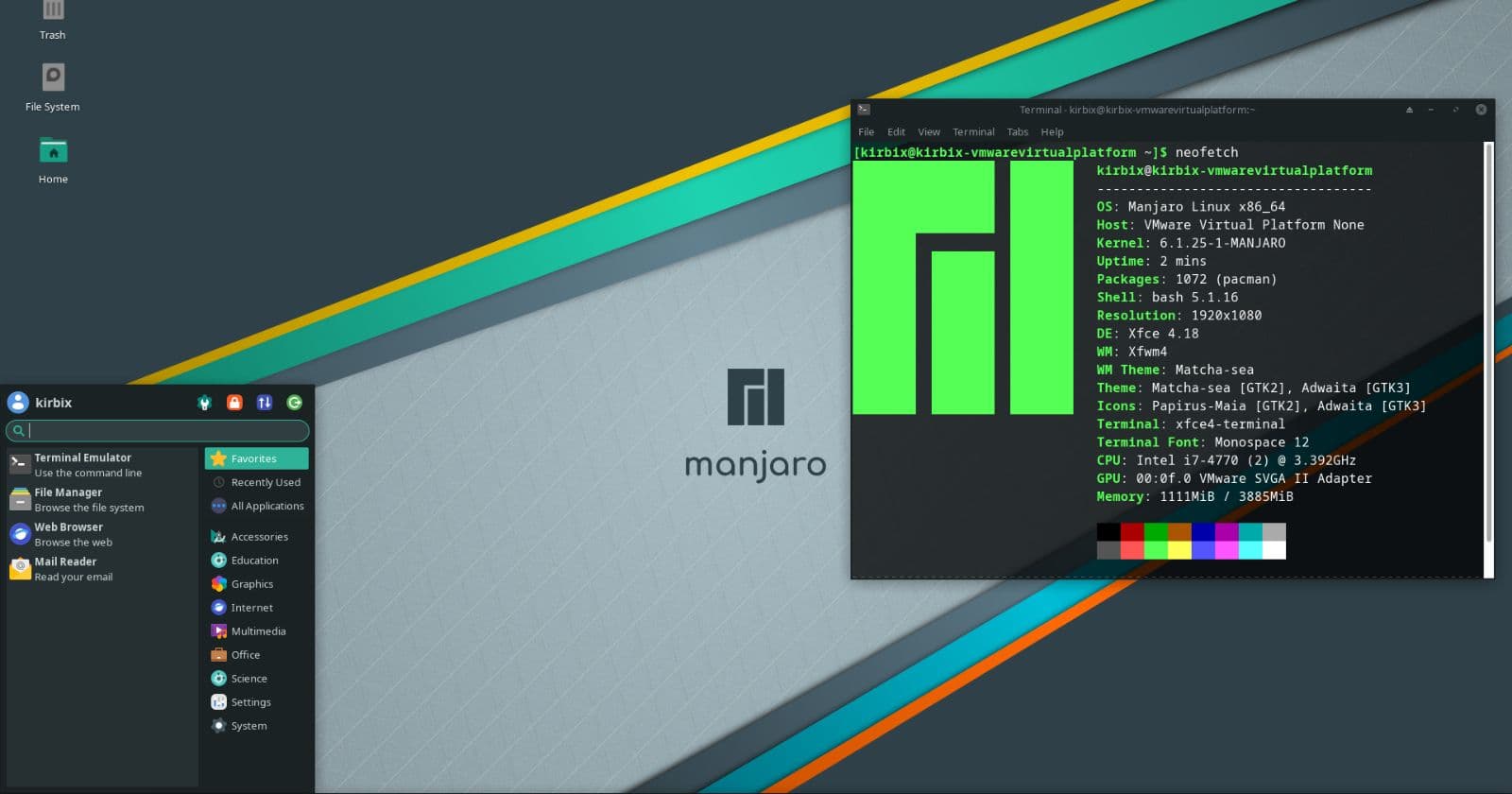Open the Internet category
Screen dimensions: 1512x794
(x=256, y=607)
